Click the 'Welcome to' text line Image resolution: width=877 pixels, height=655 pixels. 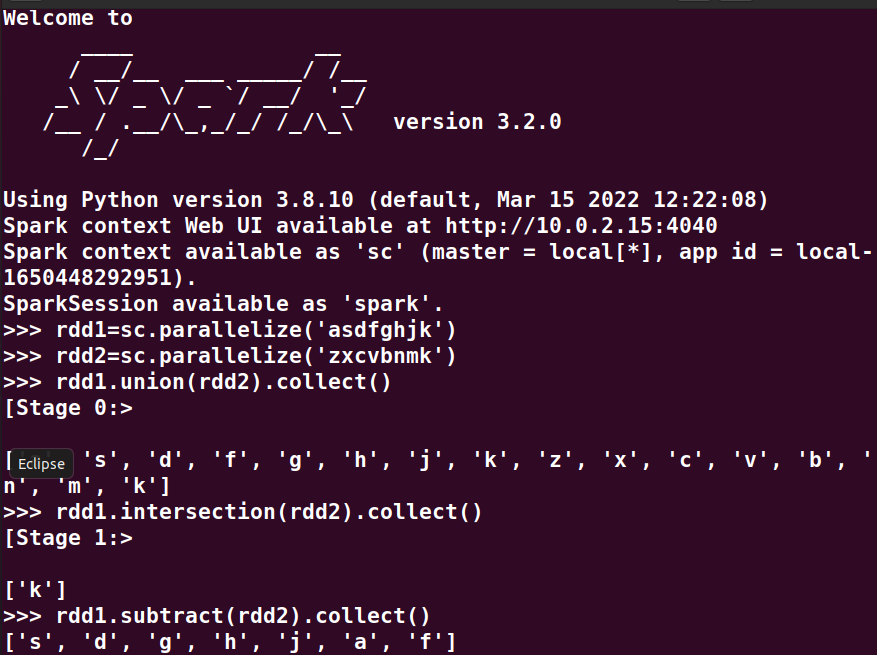(x=68, y=18)
